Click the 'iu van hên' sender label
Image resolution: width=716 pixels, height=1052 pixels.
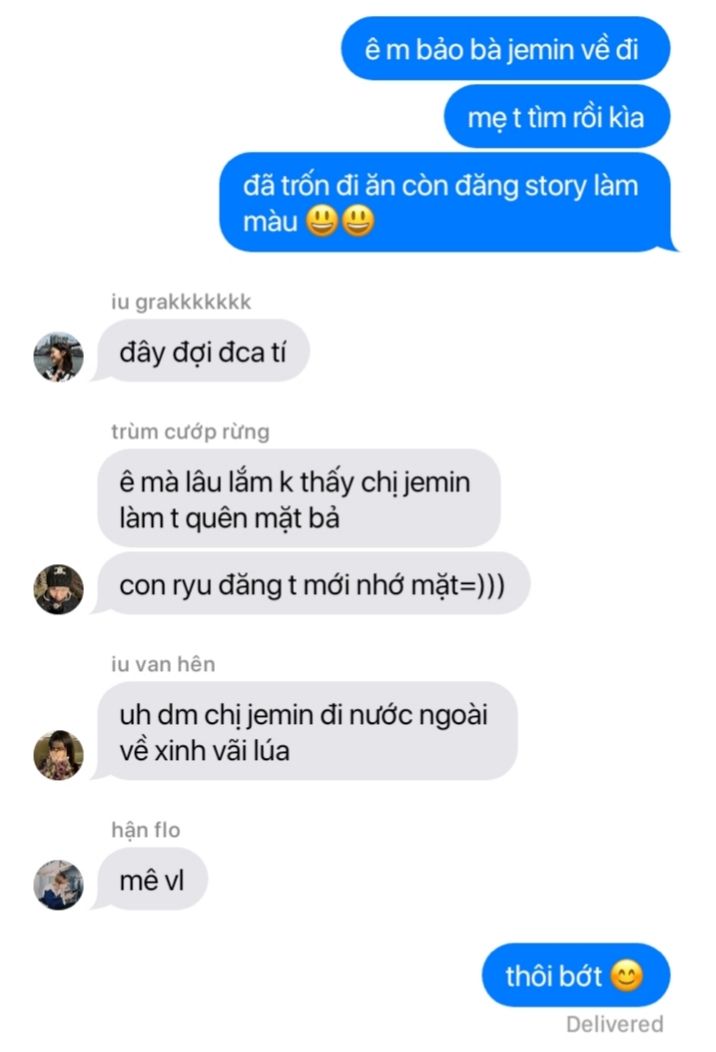[163, 664]
